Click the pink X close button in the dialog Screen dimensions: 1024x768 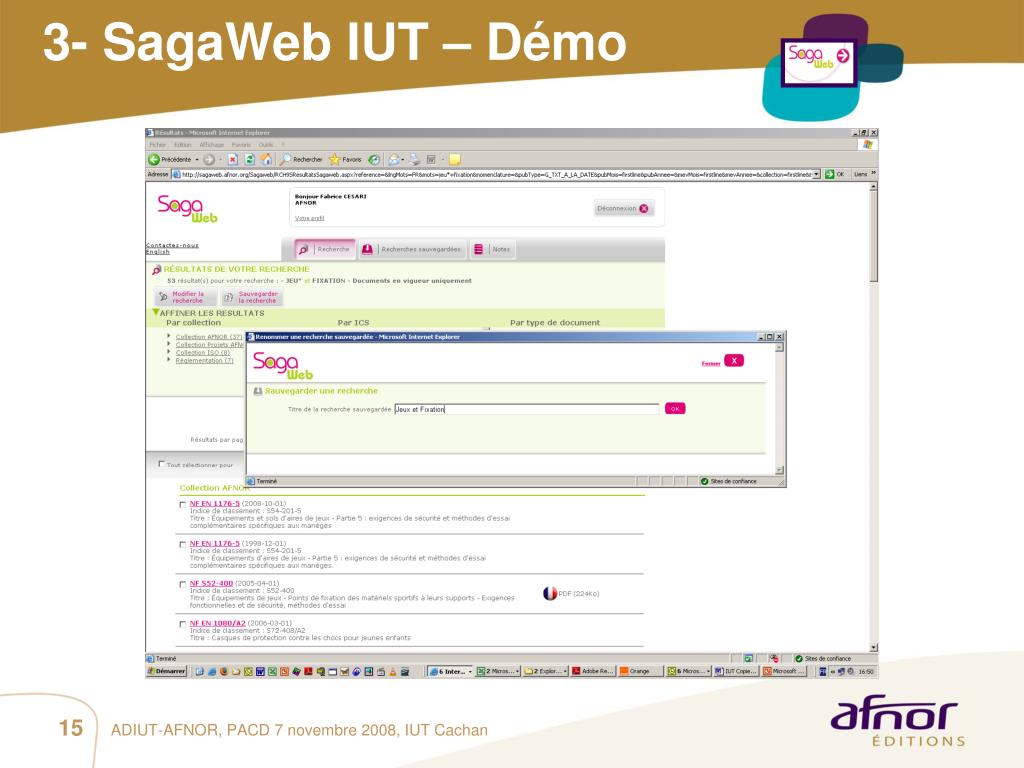(734, 360)
